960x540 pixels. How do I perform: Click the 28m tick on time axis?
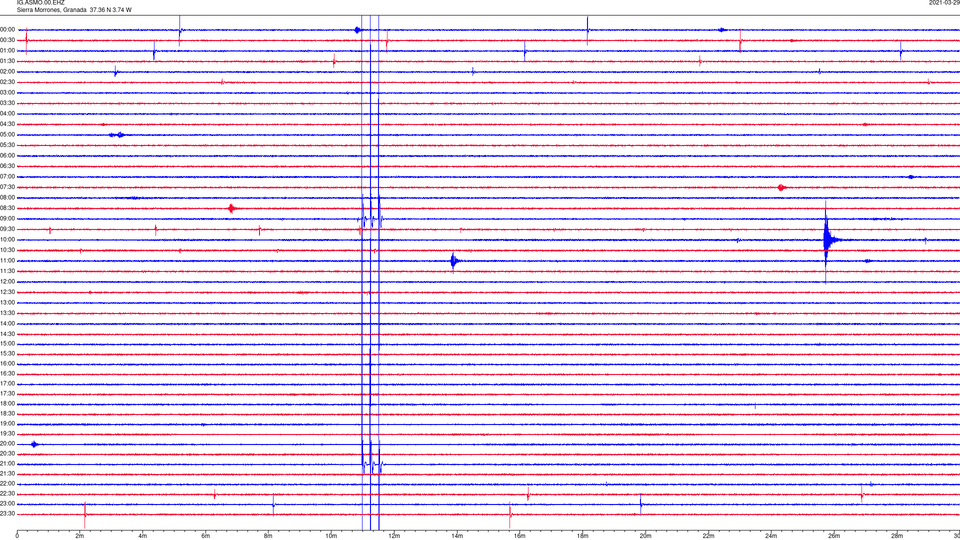coord(897,536)
